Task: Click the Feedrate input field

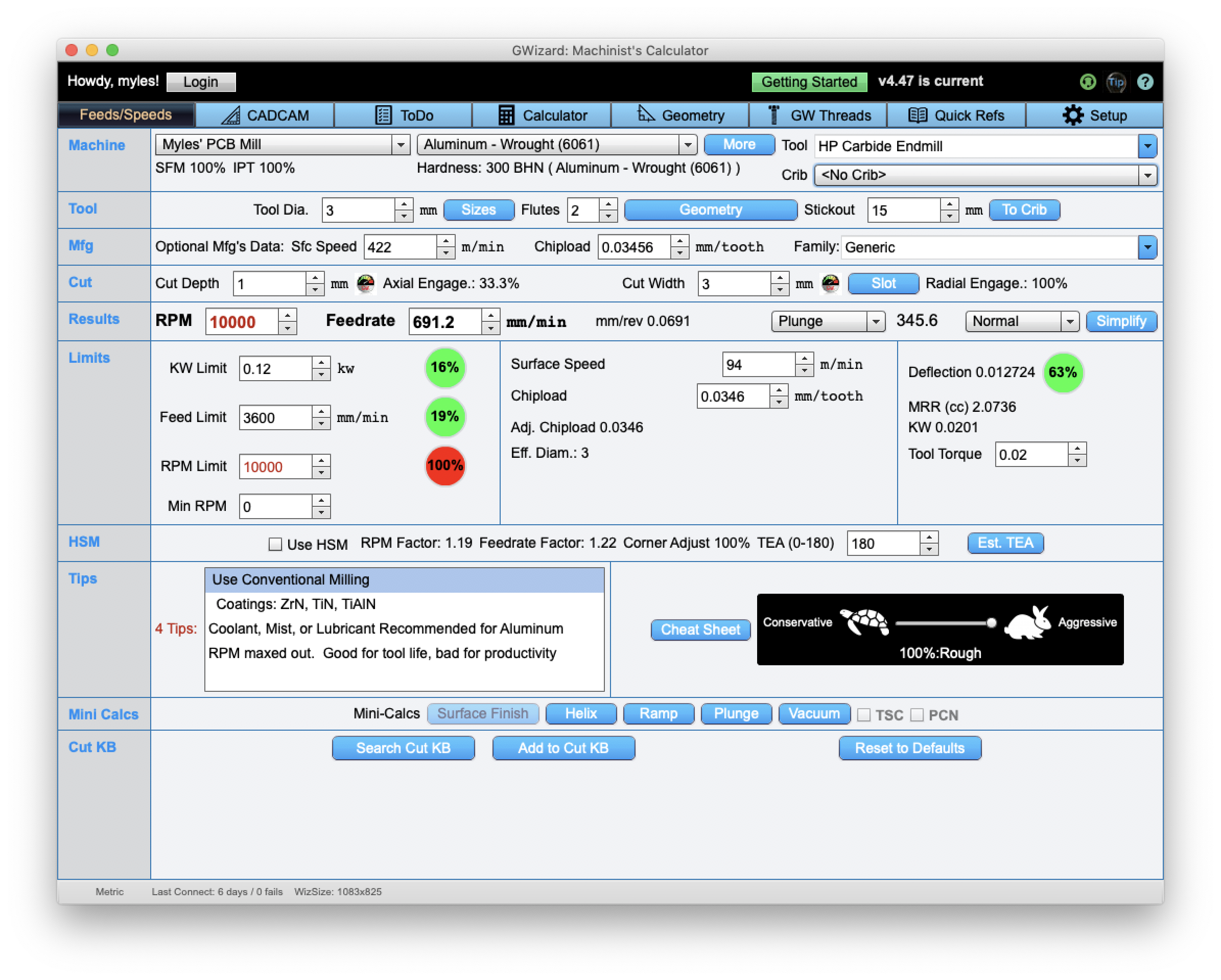Action: 445,321
